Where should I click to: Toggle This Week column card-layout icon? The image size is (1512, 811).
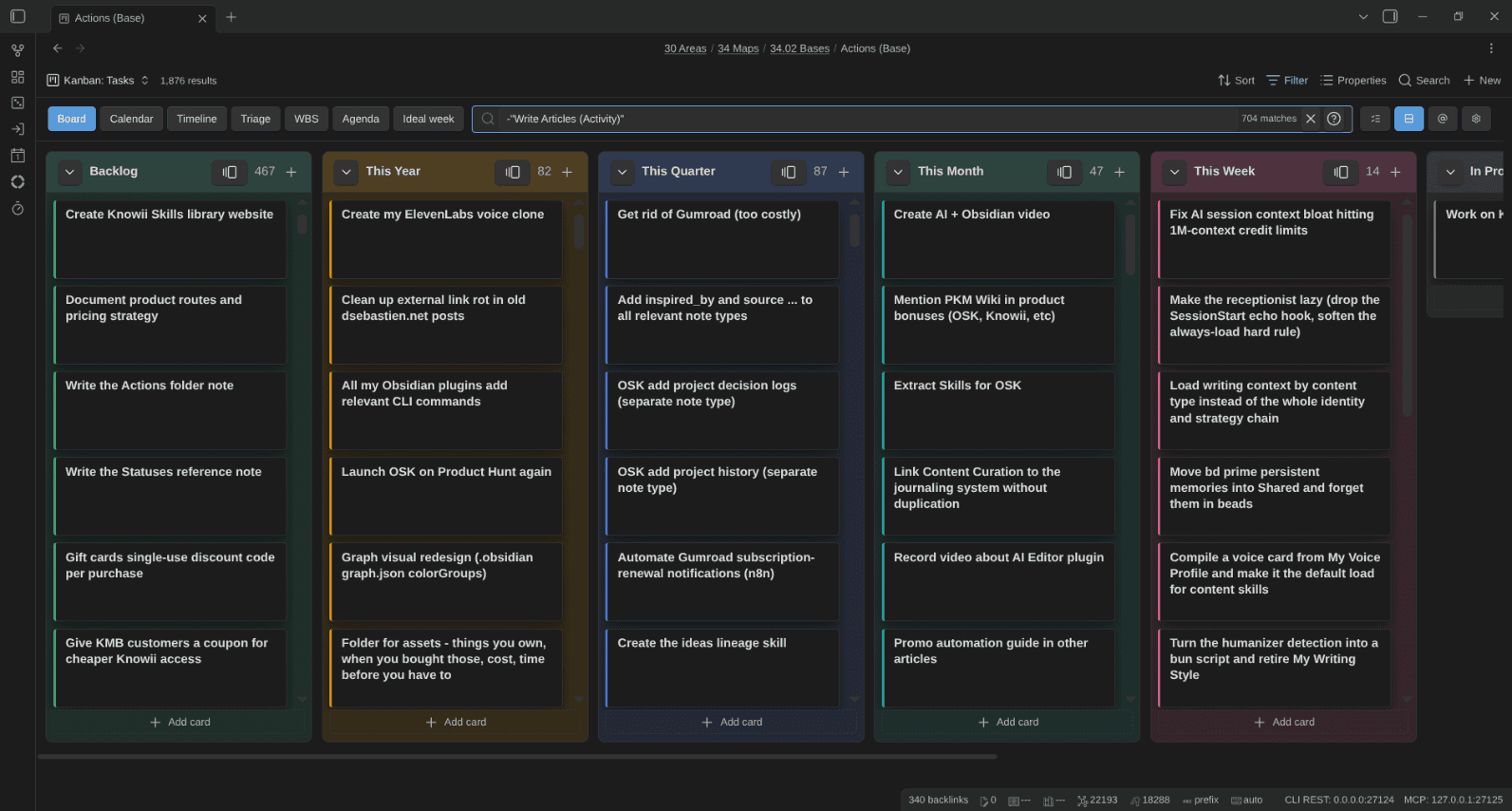pyautogui.click(x=1341, y=172)
